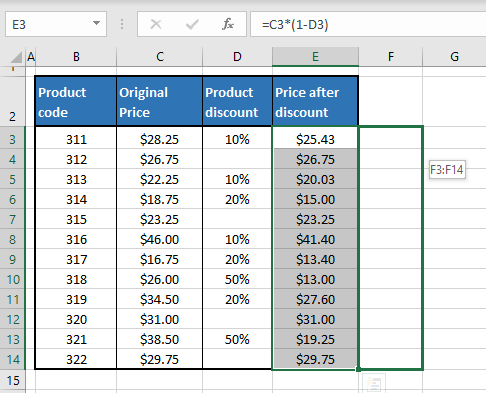Select the $25.43 price after discount cell

coord(315,139)
